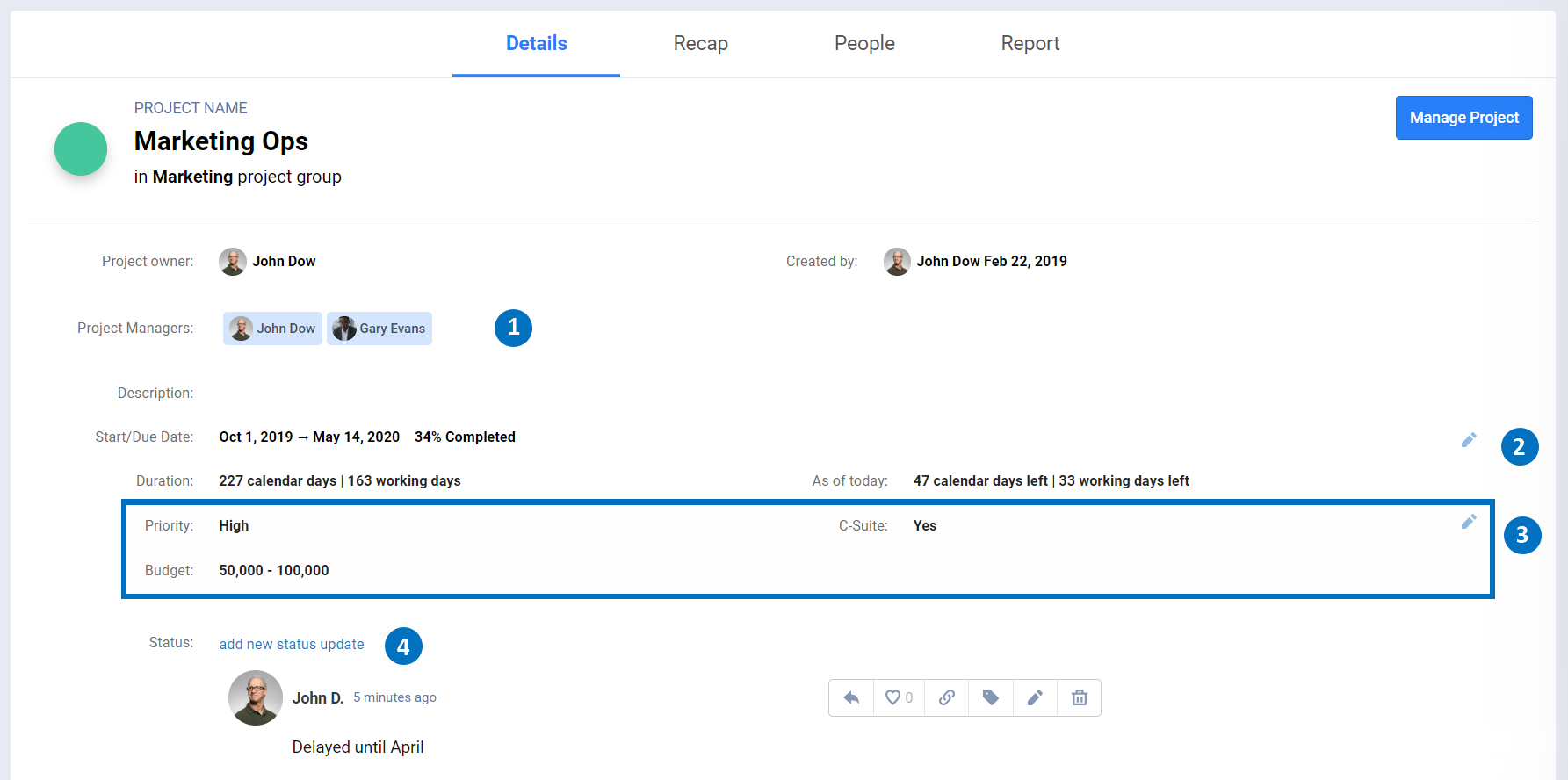The image size is (1568, 780).
Task: Click Project owner John Dow name
Action: pos(284,261)
